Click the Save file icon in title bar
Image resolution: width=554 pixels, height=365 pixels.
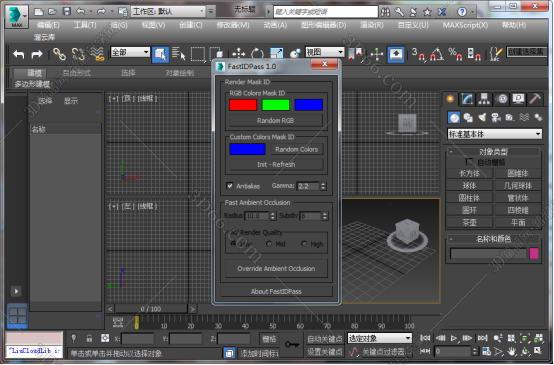67,11
